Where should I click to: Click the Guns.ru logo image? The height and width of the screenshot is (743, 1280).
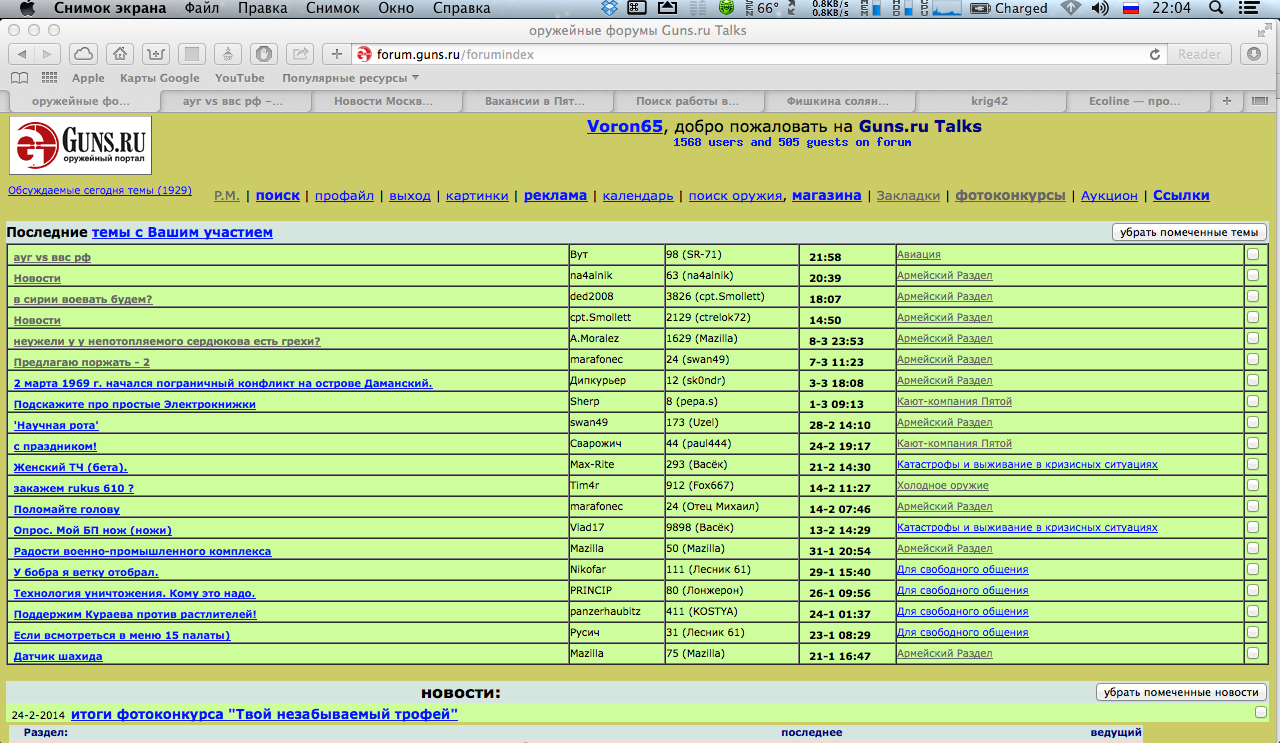coord(81,146)
